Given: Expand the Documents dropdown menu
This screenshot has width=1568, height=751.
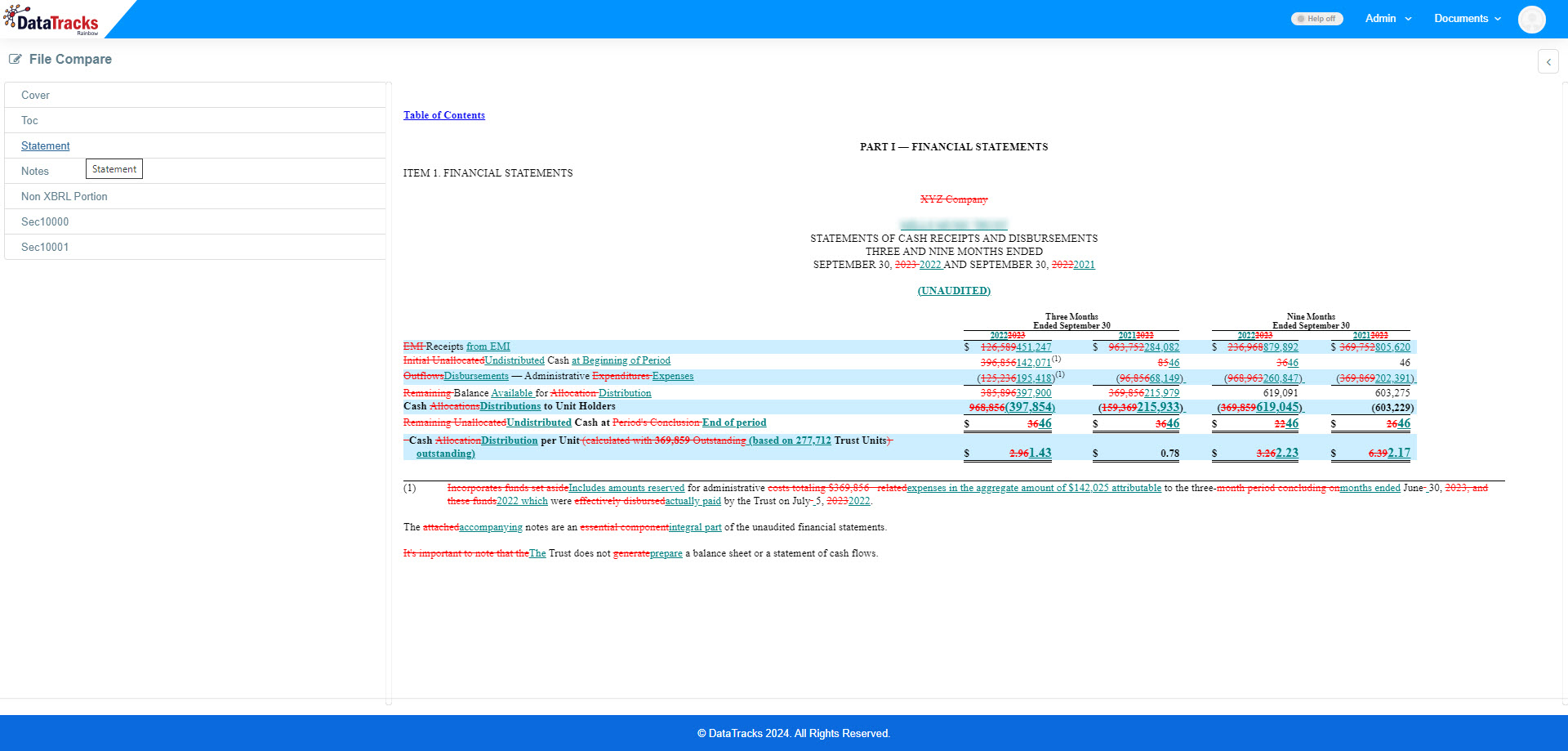Looking at the screenshot, I should (1468, 18).
